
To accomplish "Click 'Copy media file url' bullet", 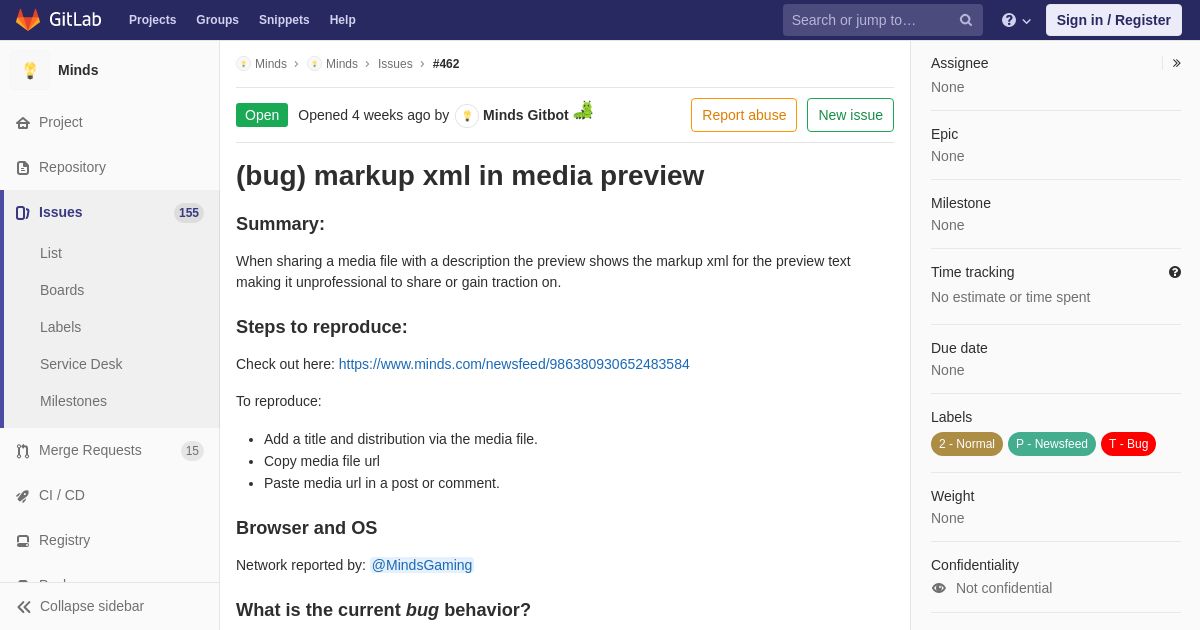I will click(x=322, y=461).
